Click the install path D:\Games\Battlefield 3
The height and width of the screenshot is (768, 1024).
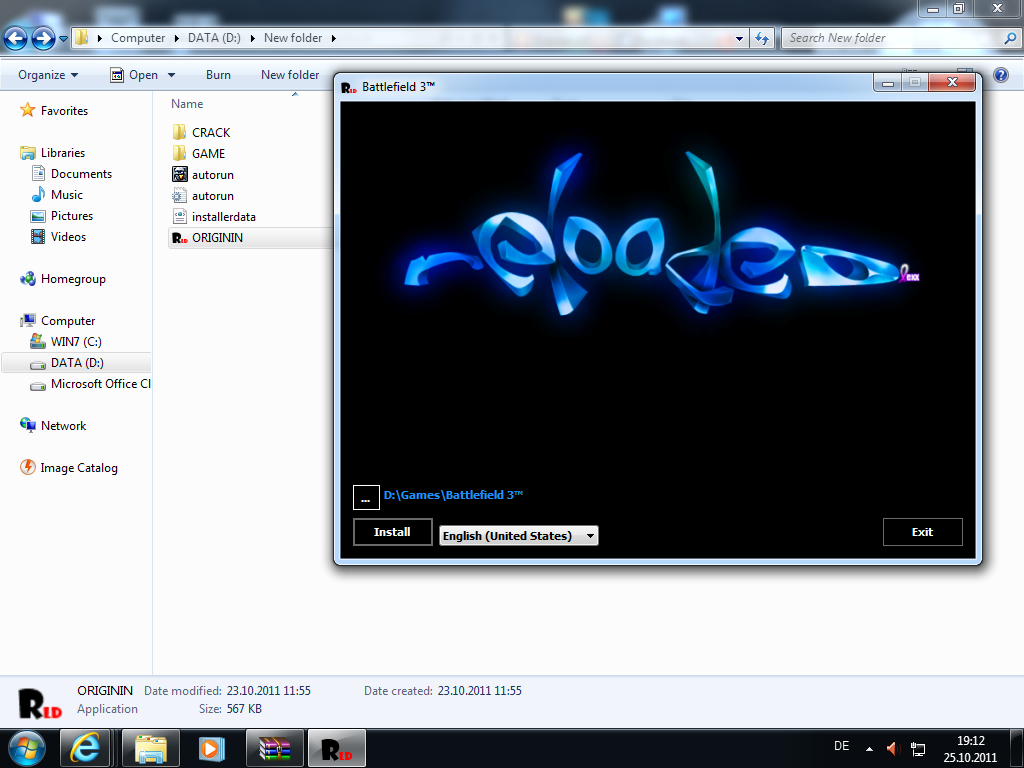pyautogui.click(x=453, y=494)
